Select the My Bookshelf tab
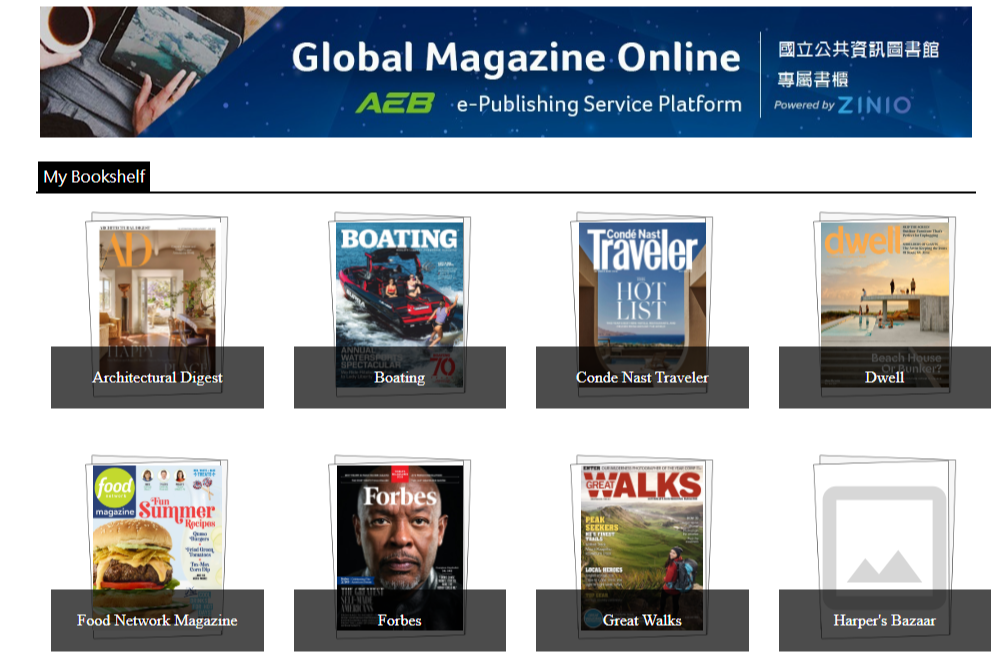 [x=94, y=176]
